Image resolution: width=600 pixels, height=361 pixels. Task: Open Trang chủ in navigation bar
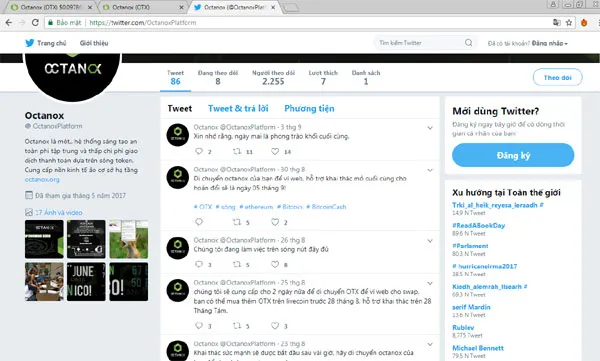52,43
